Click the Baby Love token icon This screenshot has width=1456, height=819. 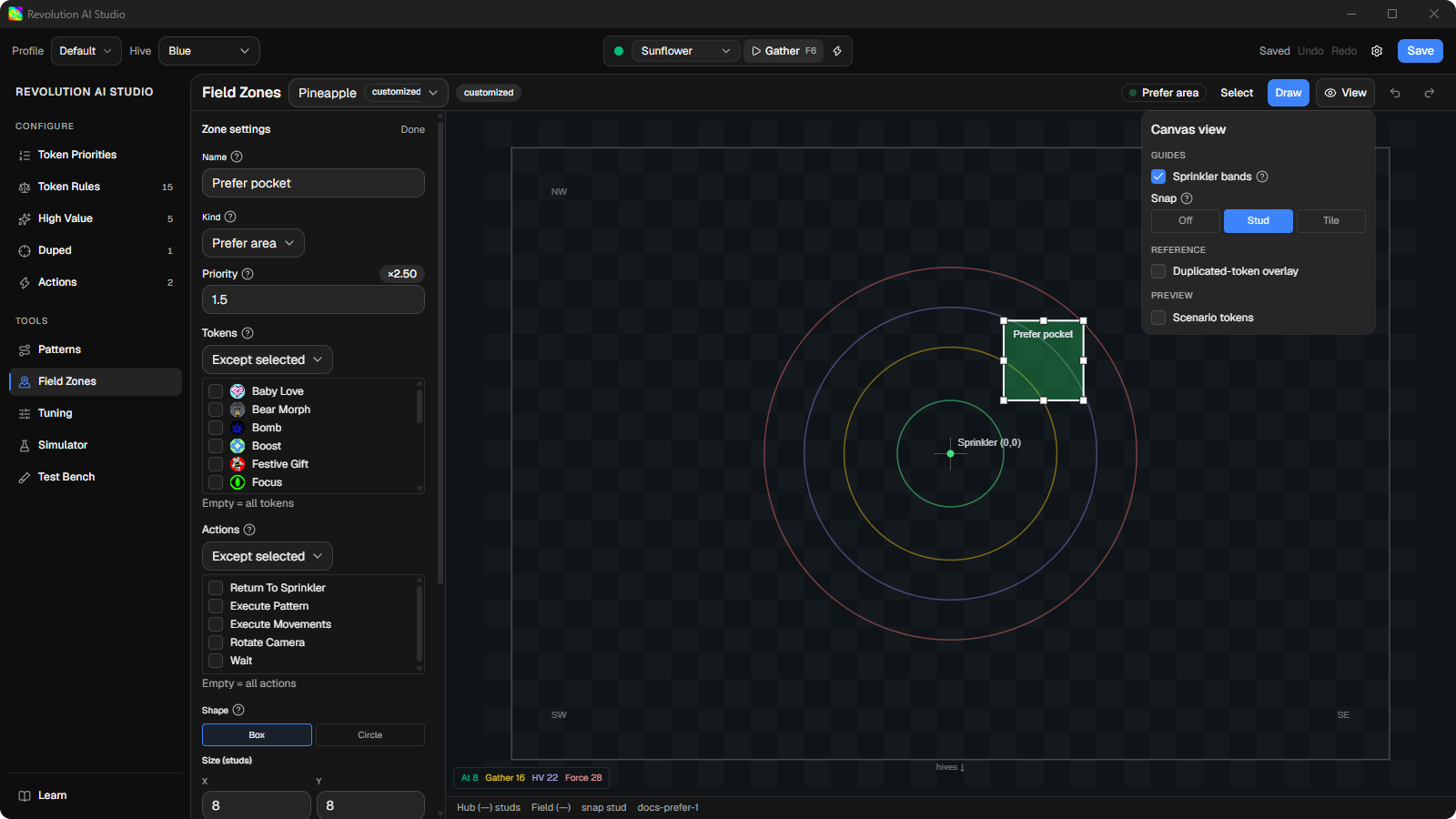pyautogui.click(x=238, y=391)
